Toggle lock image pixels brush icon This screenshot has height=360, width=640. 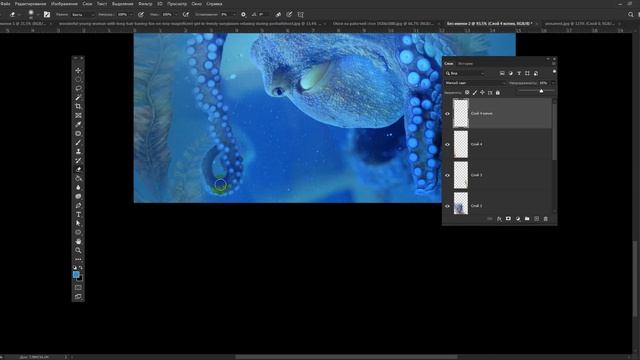(x=475, y=93)
